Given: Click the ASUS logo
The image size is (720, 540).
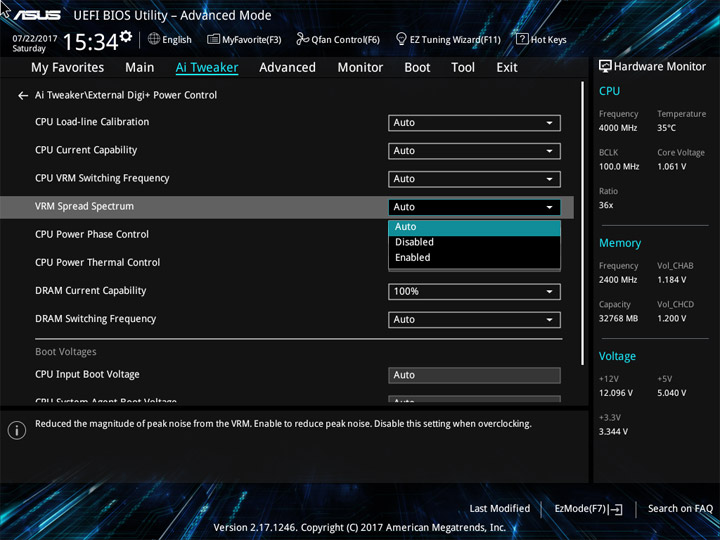Looking at the screenshot, I should [x=37, y=15].
